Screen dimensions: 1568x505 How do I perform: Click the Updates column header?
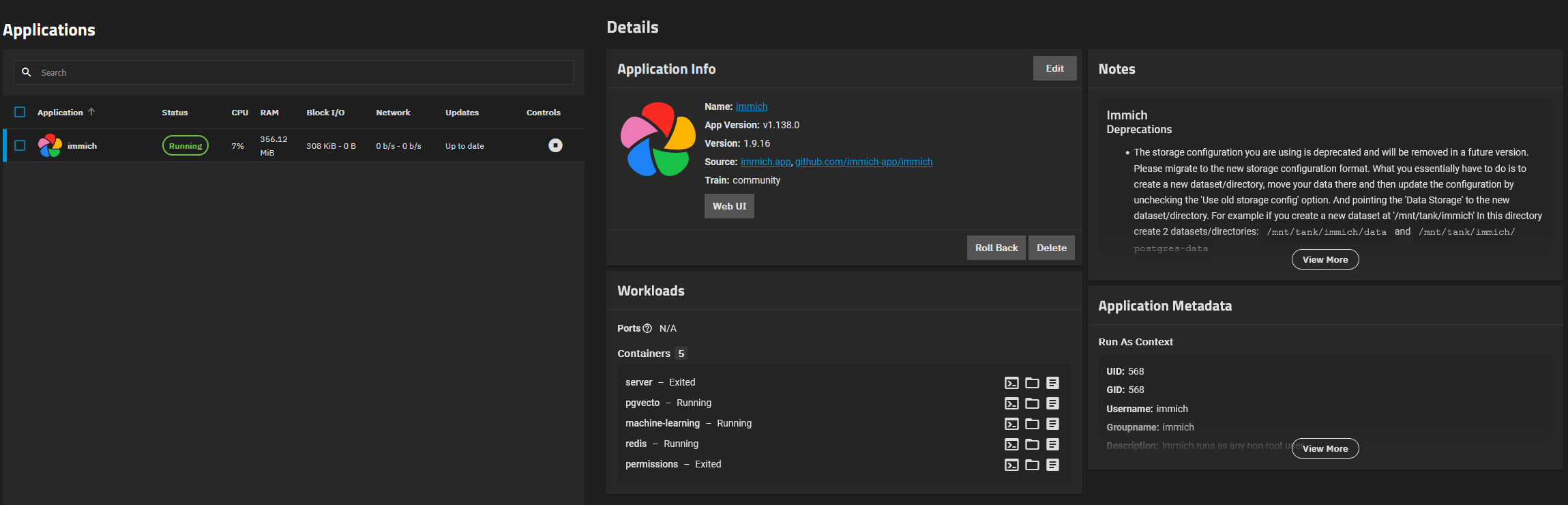pos(462,113)
